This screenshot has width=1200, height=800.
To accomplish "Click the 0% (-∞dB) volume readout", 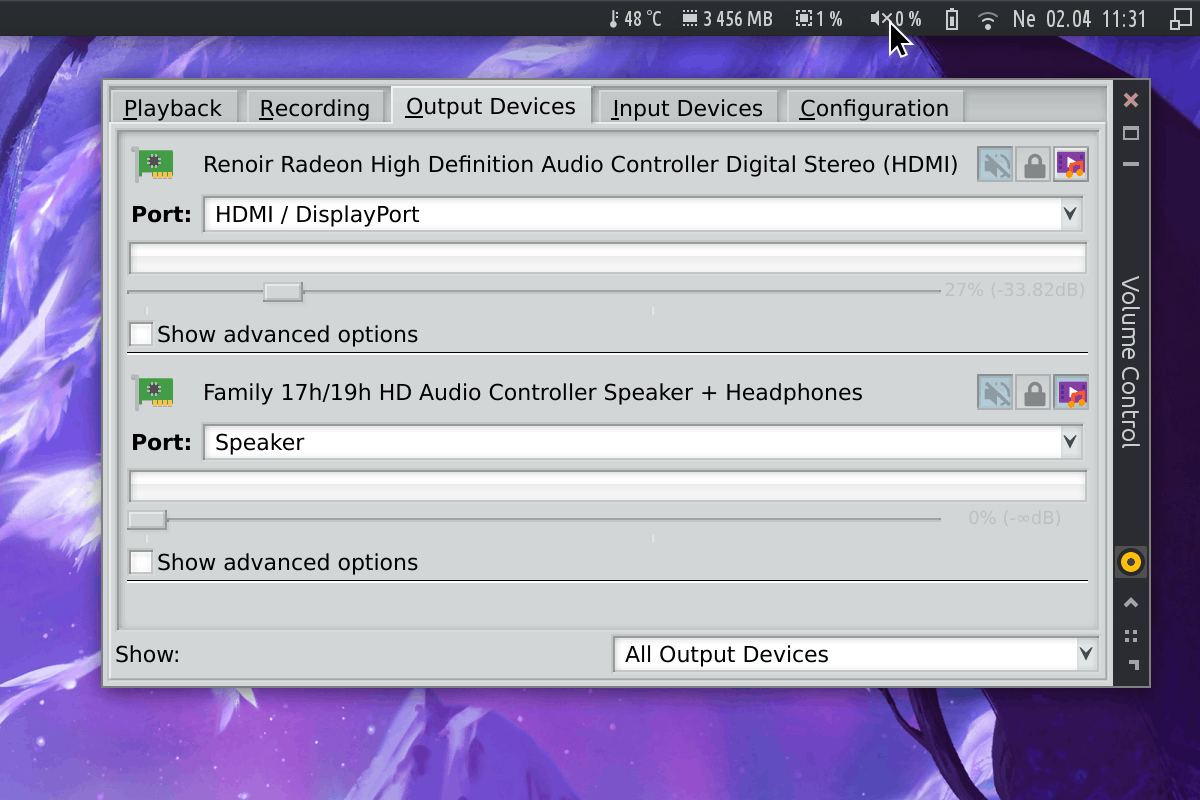I will [1014, 518].
